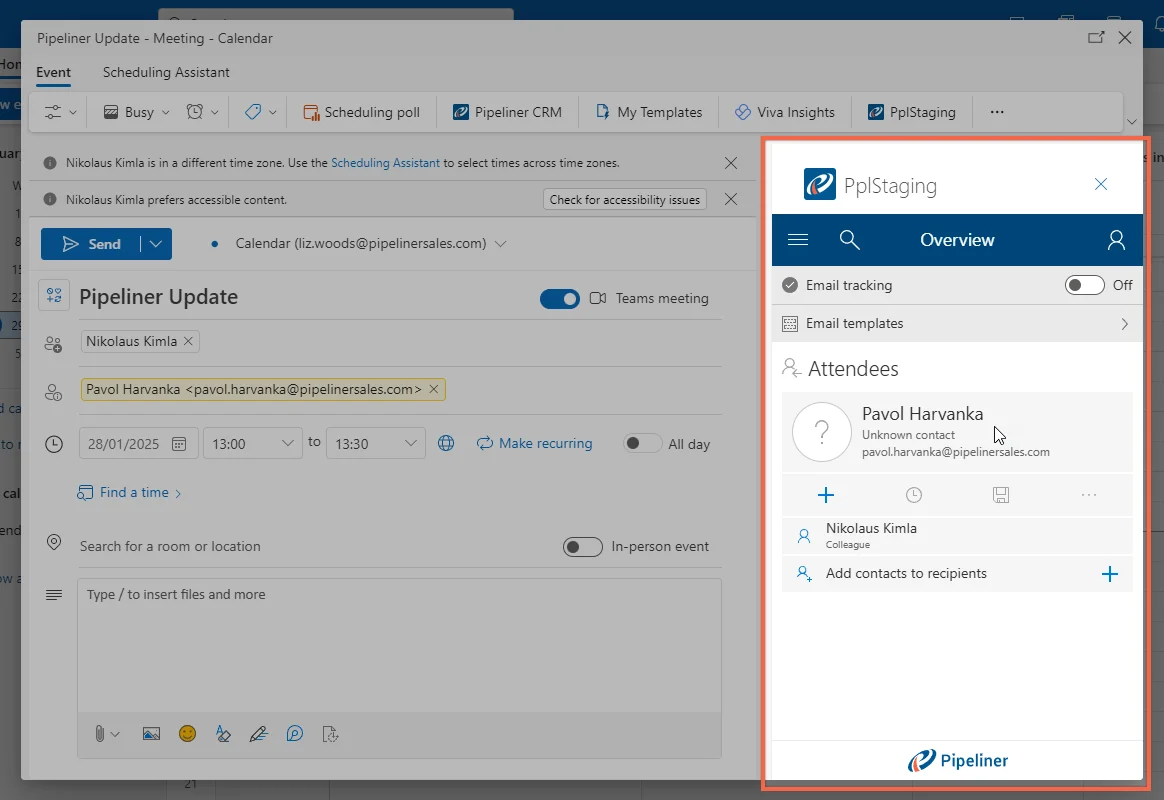The height and width of the screenshot is (800, 1164).
Task: Click the Send button
Action: (x=91, y=244)
